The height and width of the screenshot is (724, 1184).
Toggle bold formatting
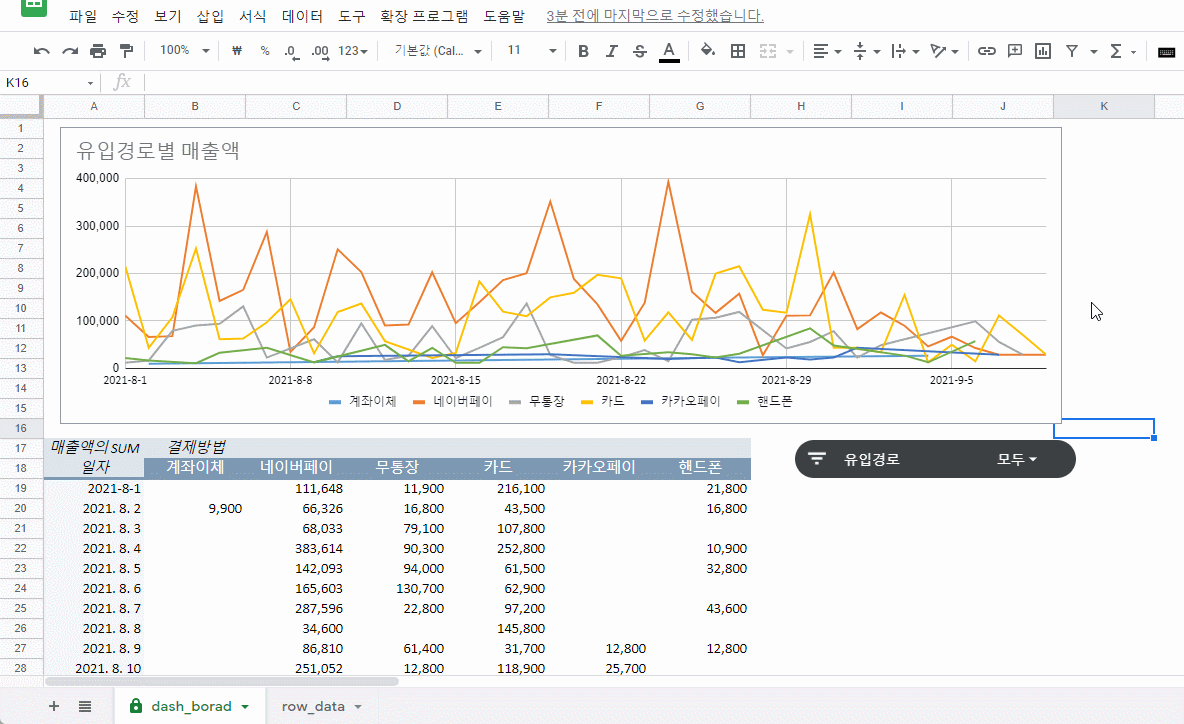(583, 51)
